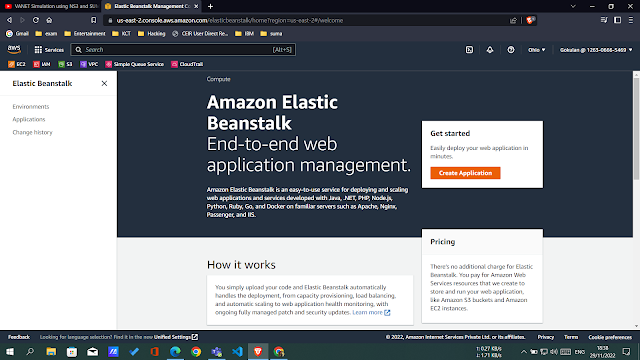Image resolution: width=640 pixels, height=360 pixels.
Task: Expand the Ohio region dropdown
Action: click(x=536, y=50)
